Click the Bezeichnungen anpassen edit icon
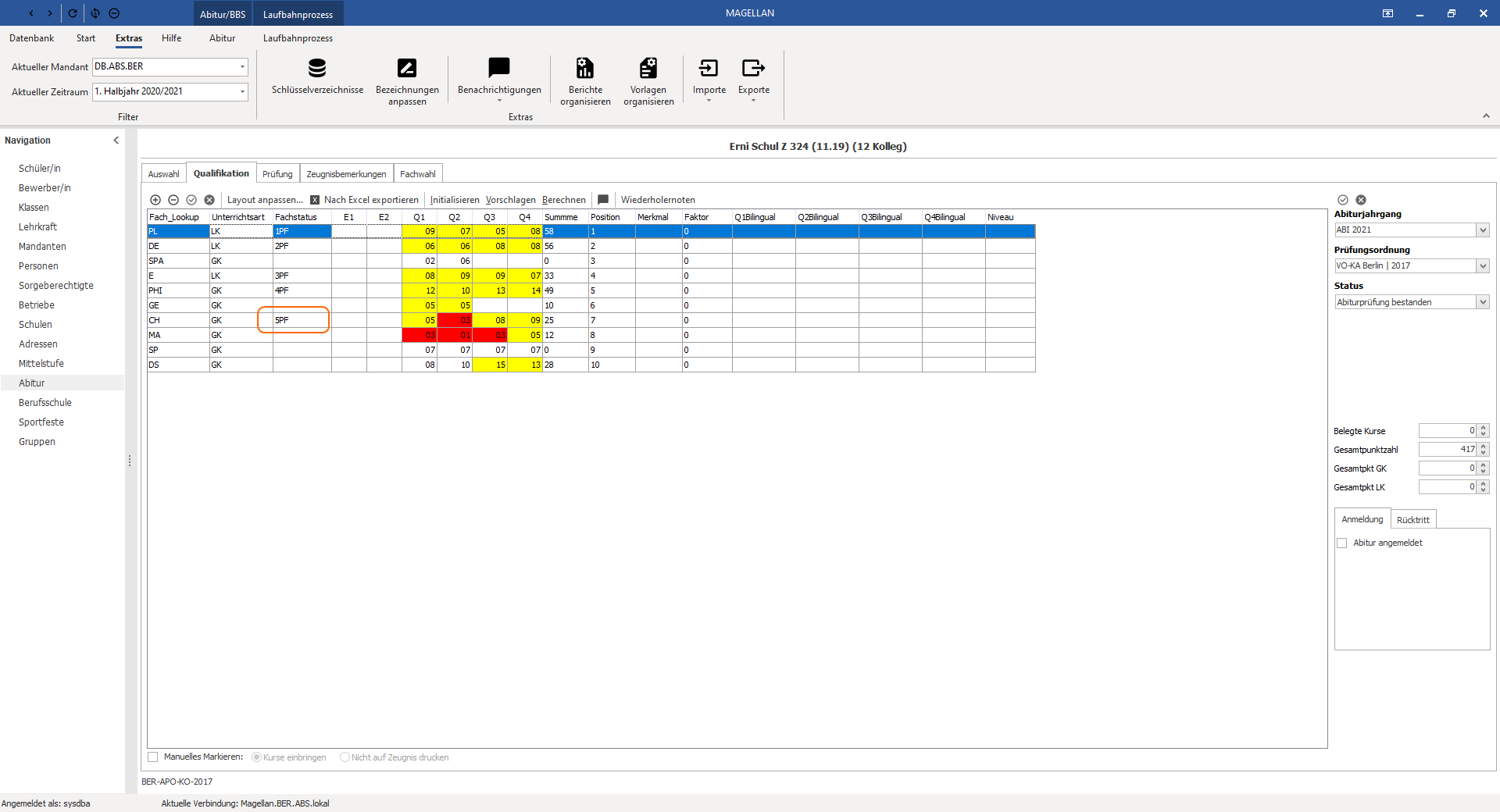The height and width of the screenshot is (812, 1500). point(407,69)
